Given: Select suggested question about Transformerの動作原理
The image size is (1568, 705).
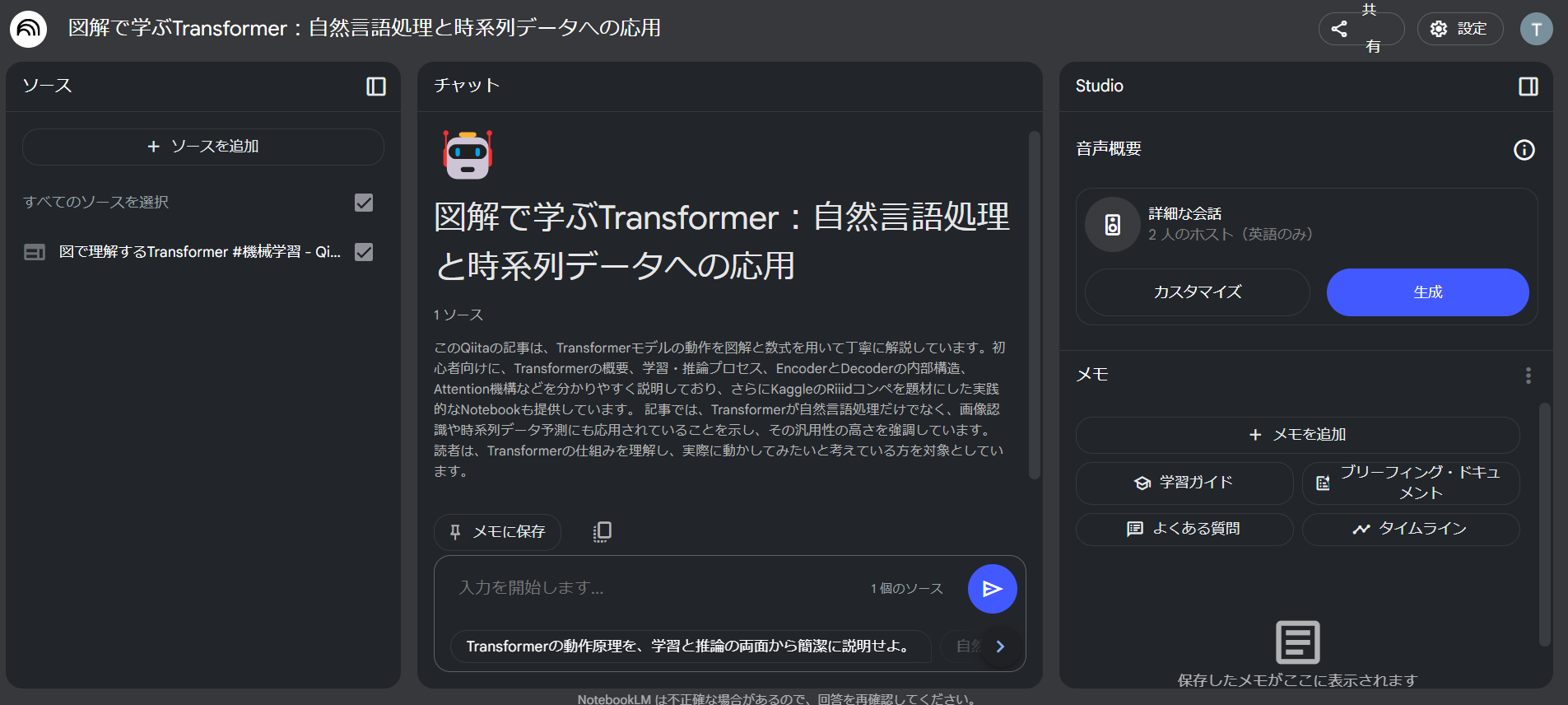Looking at the screenshot, I should (690, 647).
